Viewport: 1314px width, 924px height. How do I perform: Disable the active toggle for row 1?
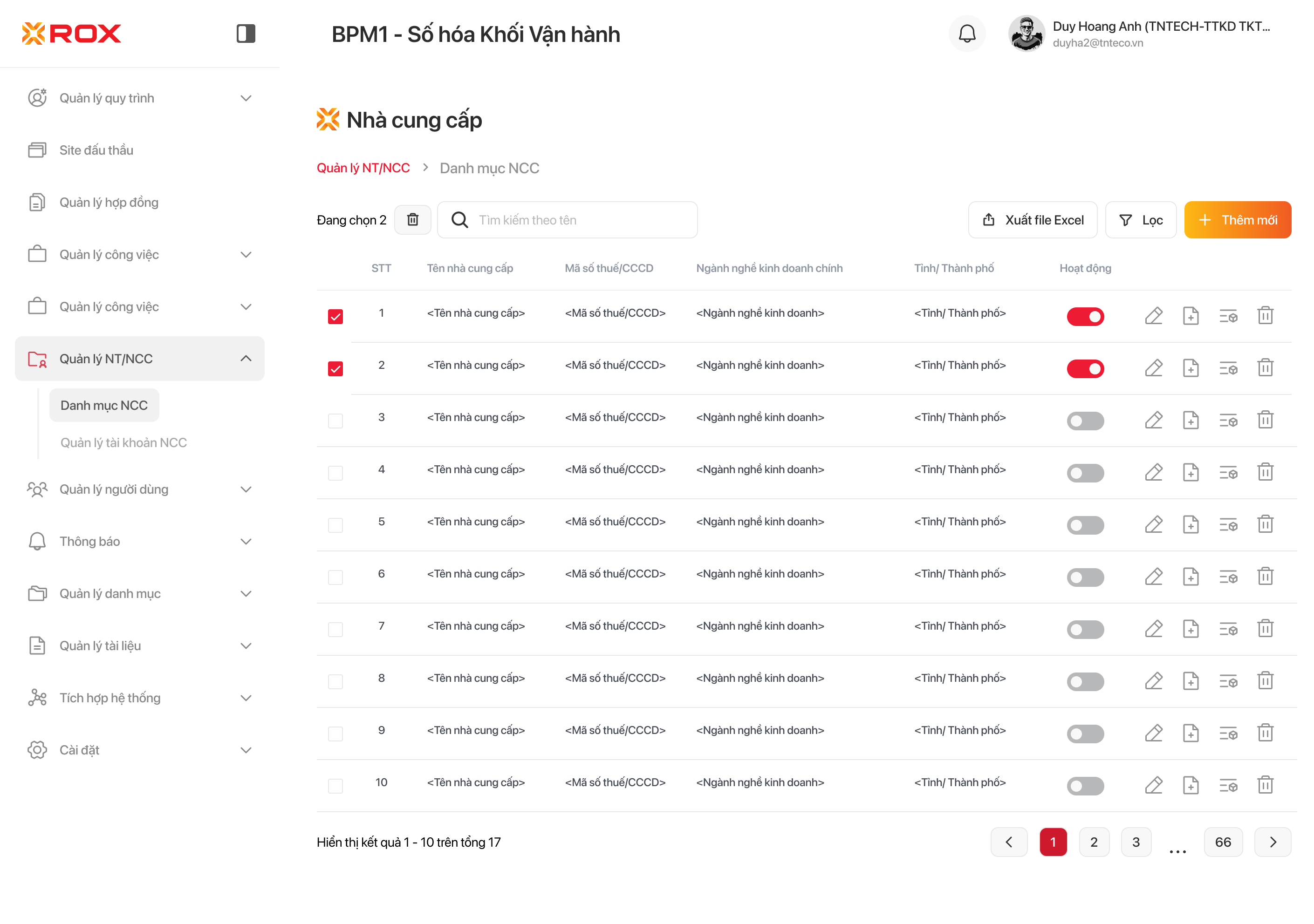click(1085, 316)
